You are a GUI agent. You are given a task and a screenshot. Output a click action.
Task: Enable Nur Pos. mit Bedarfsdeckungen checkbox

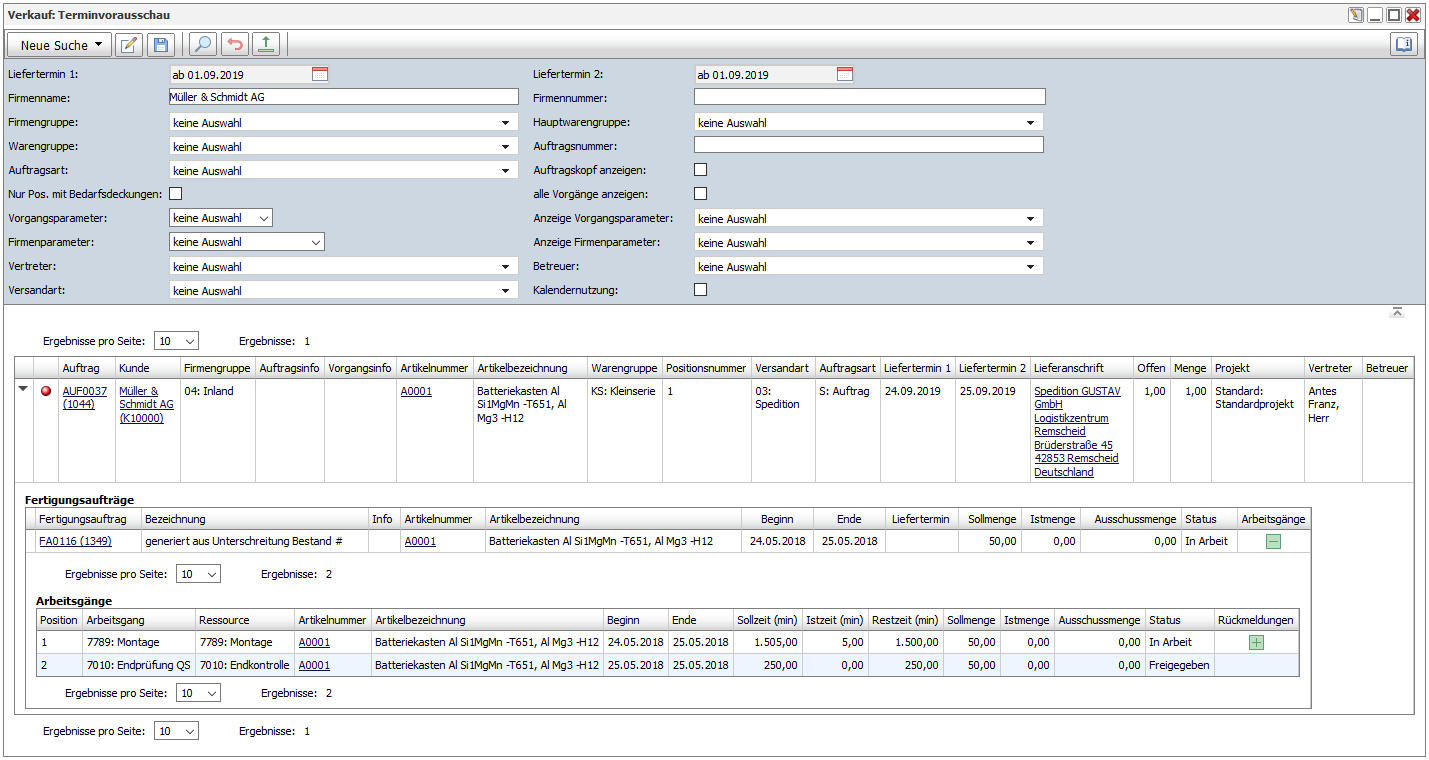tap(176, 194)
